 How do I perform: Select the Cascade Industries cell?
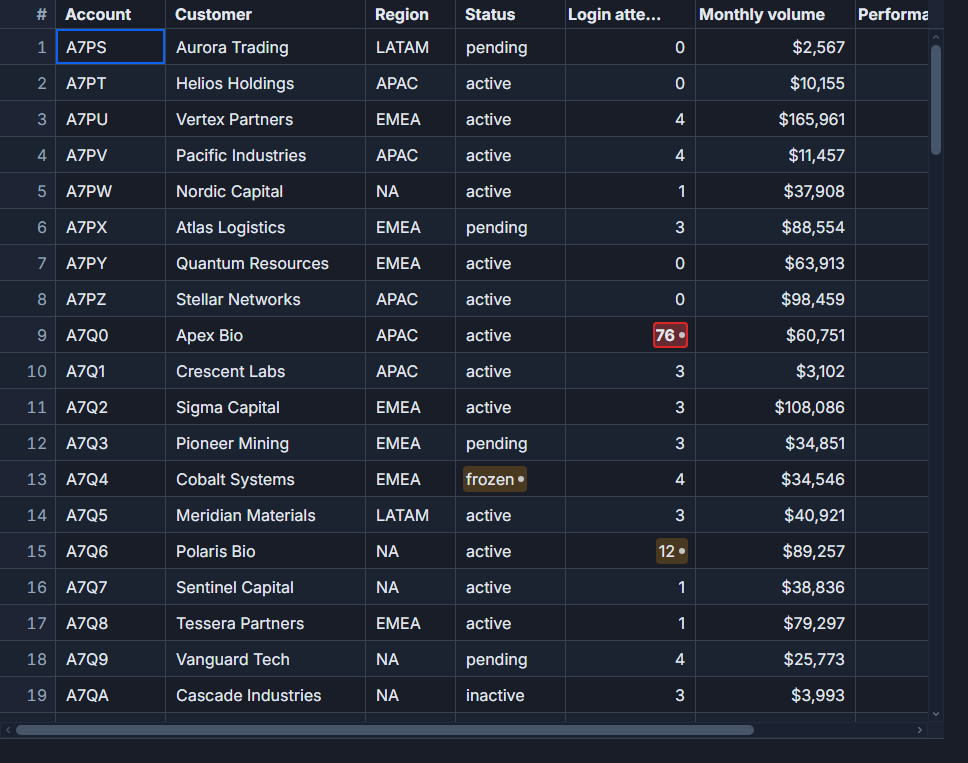coord(265,695)
